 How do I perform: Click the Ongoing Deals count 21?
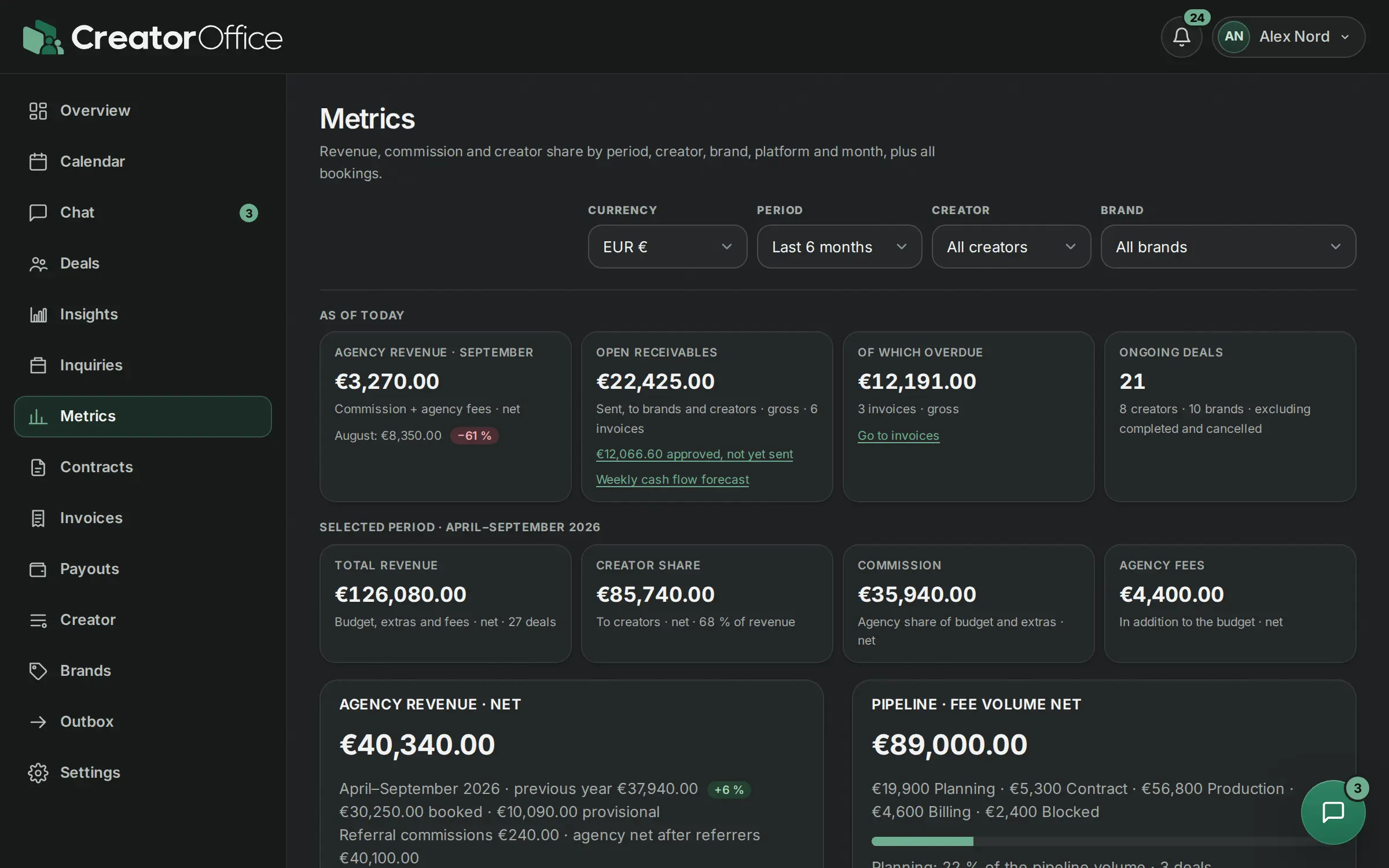[1132, 381]
